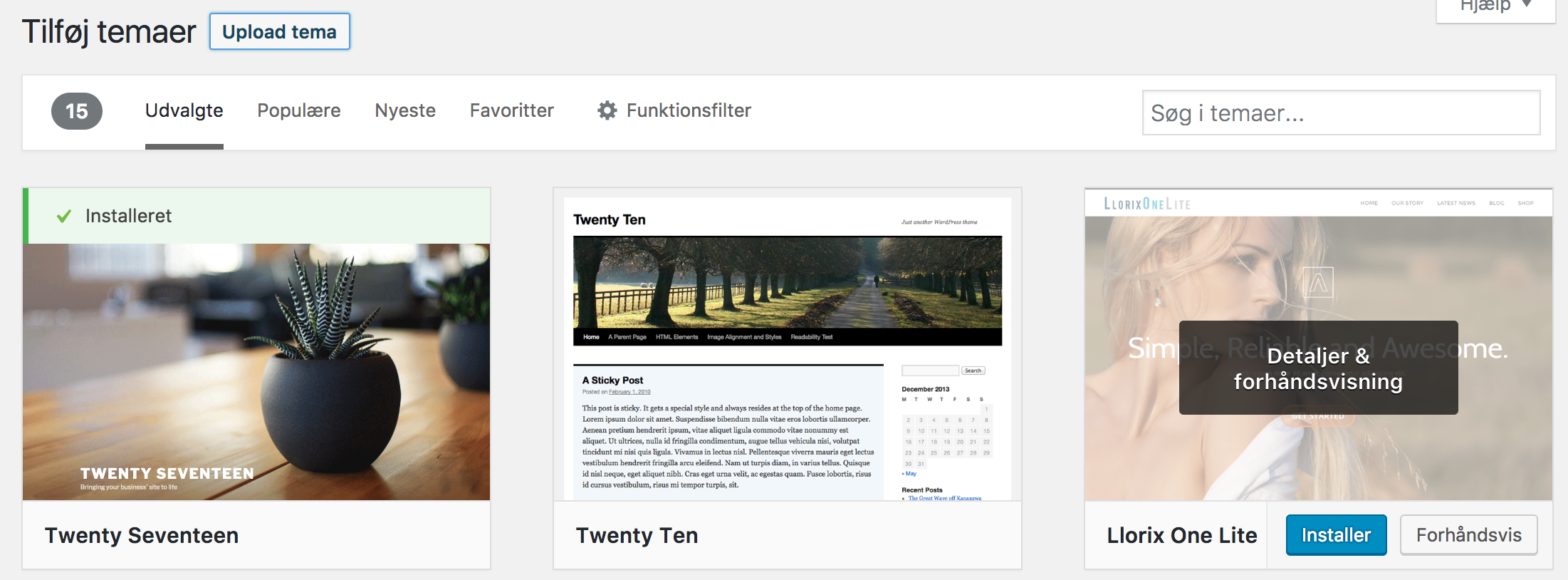The image size is (1568, 580).
Task: Click the Twenty Seventeen theme title
Action: pos(142,535)
